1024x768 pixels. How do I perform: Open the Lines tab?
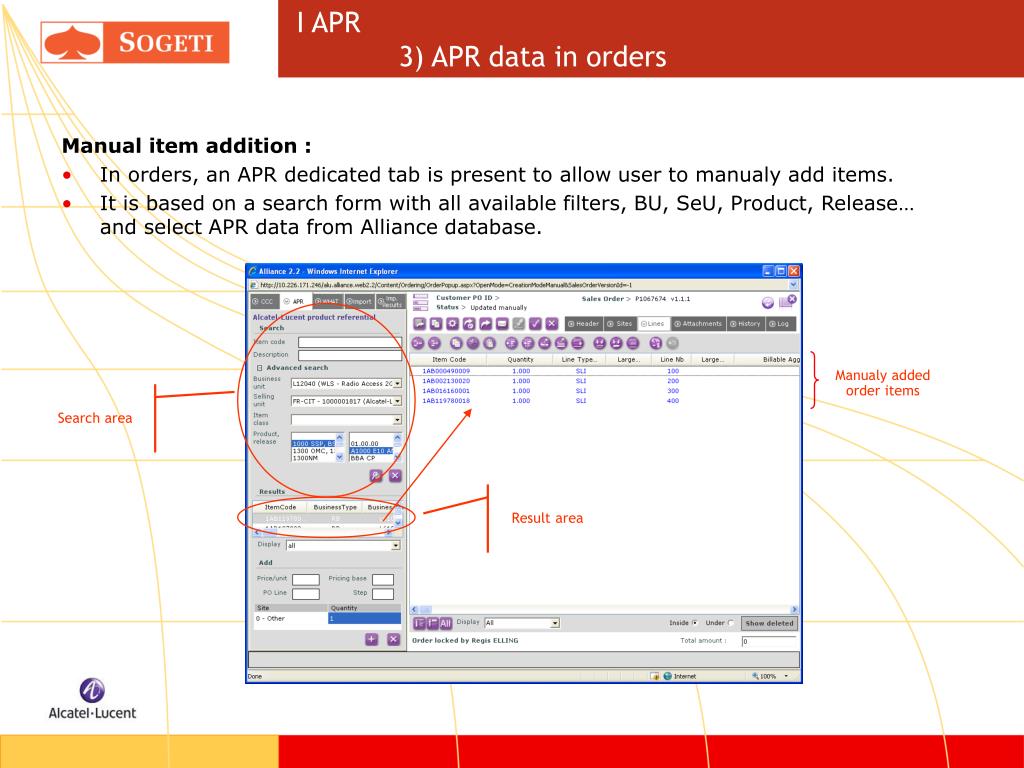click(x=652, y=323)
